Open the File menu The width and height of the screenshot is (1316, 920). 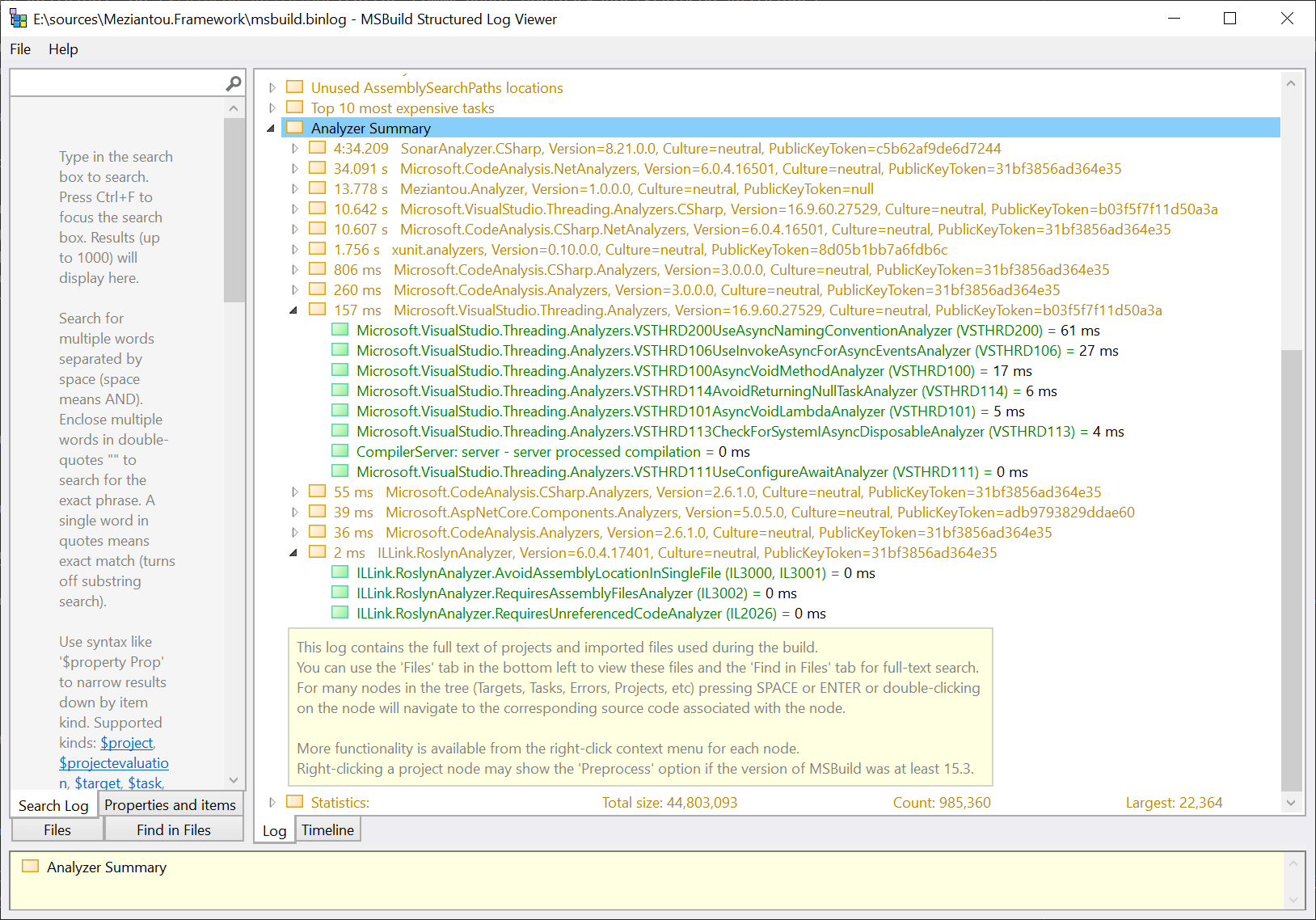tap(20, 49)
